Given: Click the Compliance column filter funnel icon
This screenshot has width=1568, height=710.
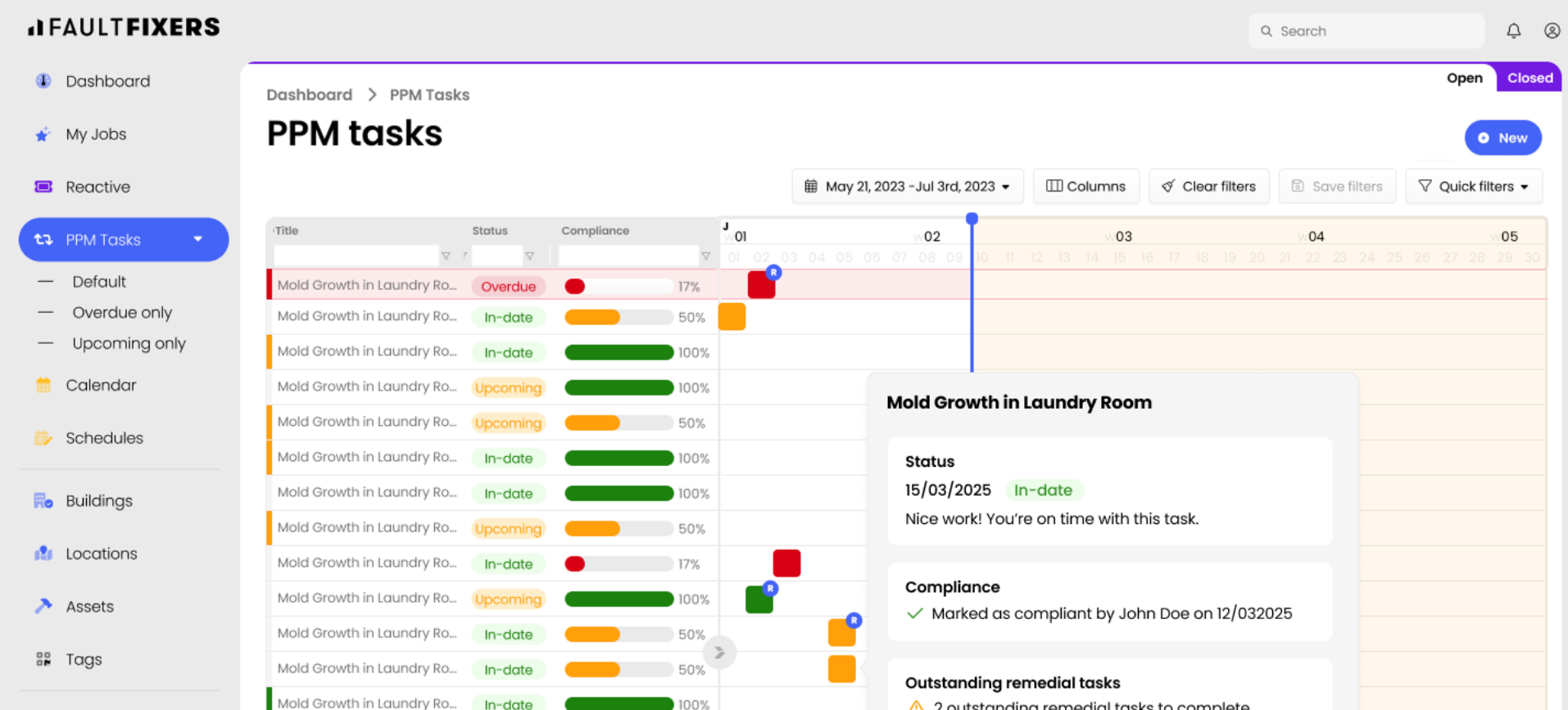Looking at the screenshot, I should point(705,256).
